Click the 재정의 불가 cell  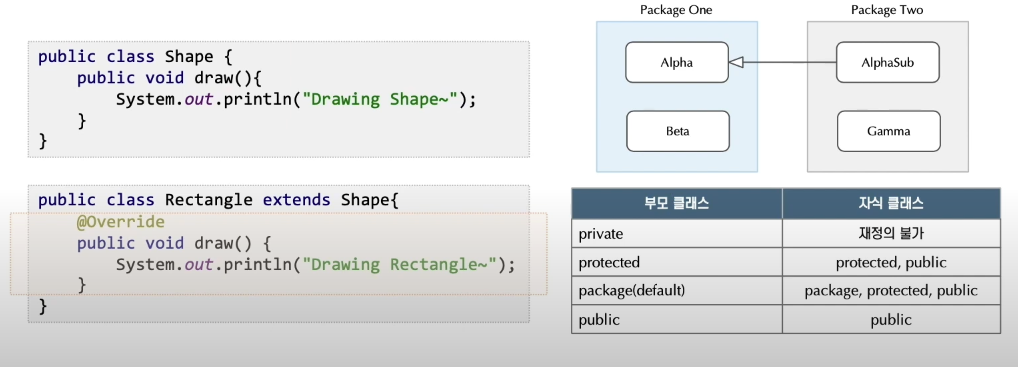tap(891, 233)
